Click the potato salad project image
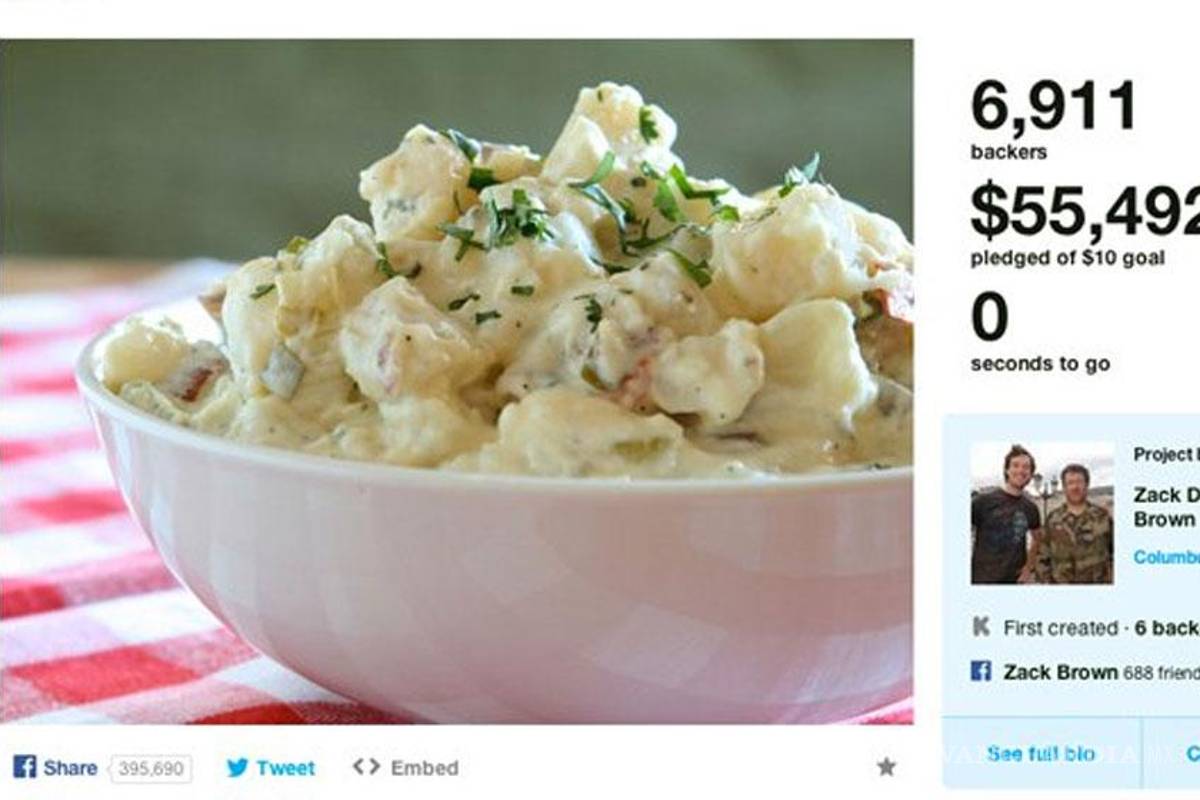1200x800 pixels. (456, 381)
